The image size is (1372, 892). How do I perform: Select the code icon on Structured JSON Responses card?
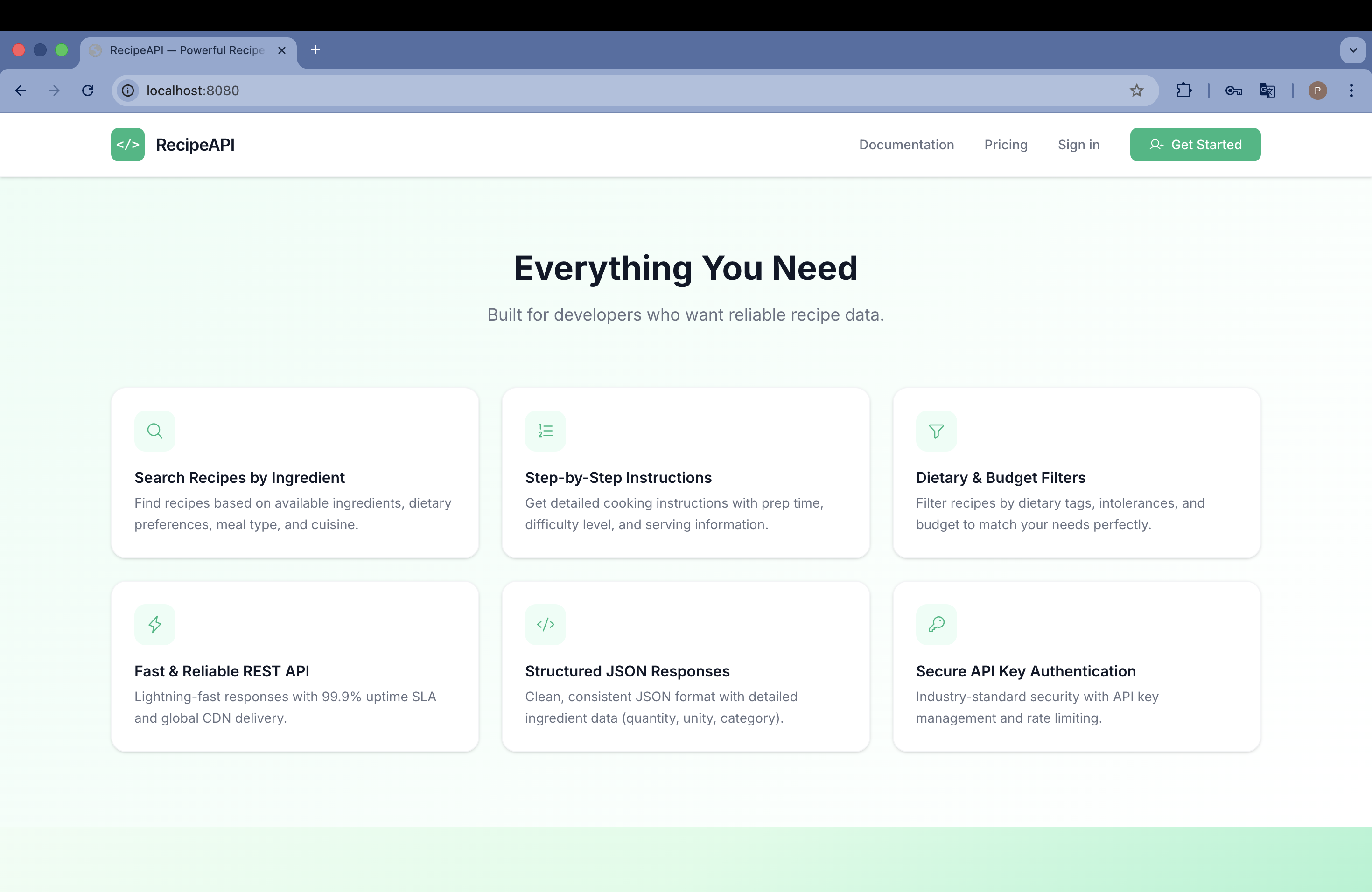pyautogui.click(x=545, y=624)
